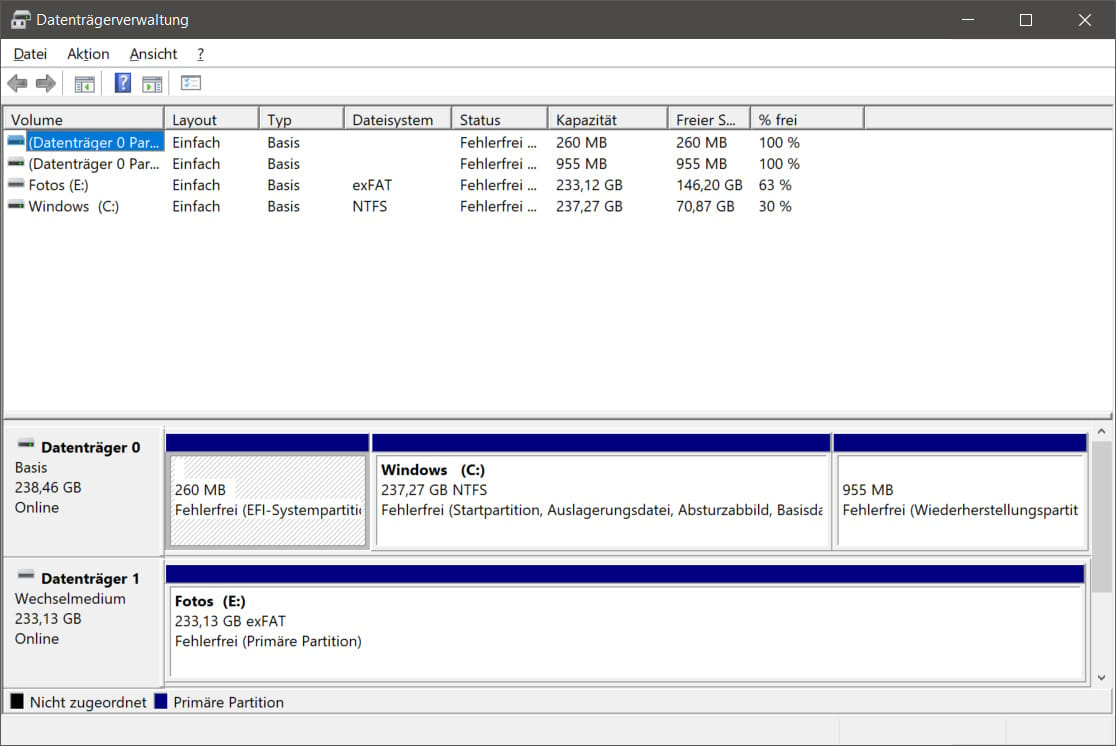Select the 955 MB recovery partition block
Viewport: 1116px width, 750px height.
point(959,500)
